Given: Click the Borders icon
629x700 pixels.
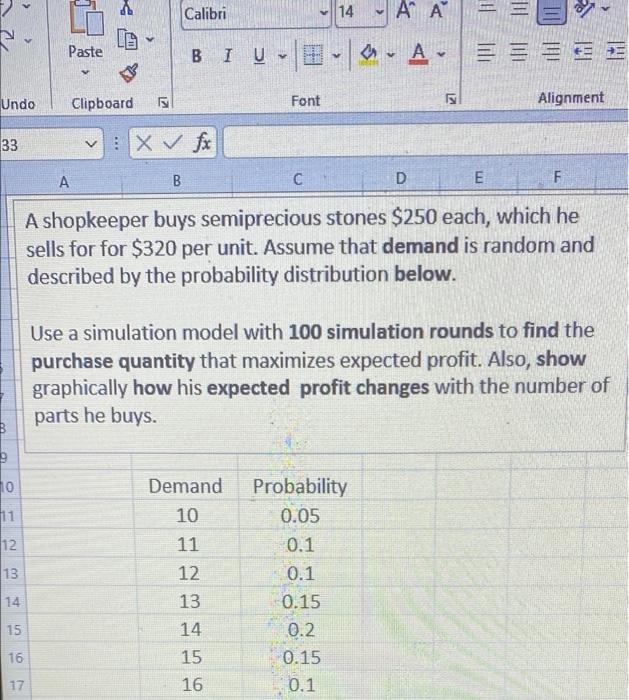Looking at the screenshot, I should click(x=312, y=55).
